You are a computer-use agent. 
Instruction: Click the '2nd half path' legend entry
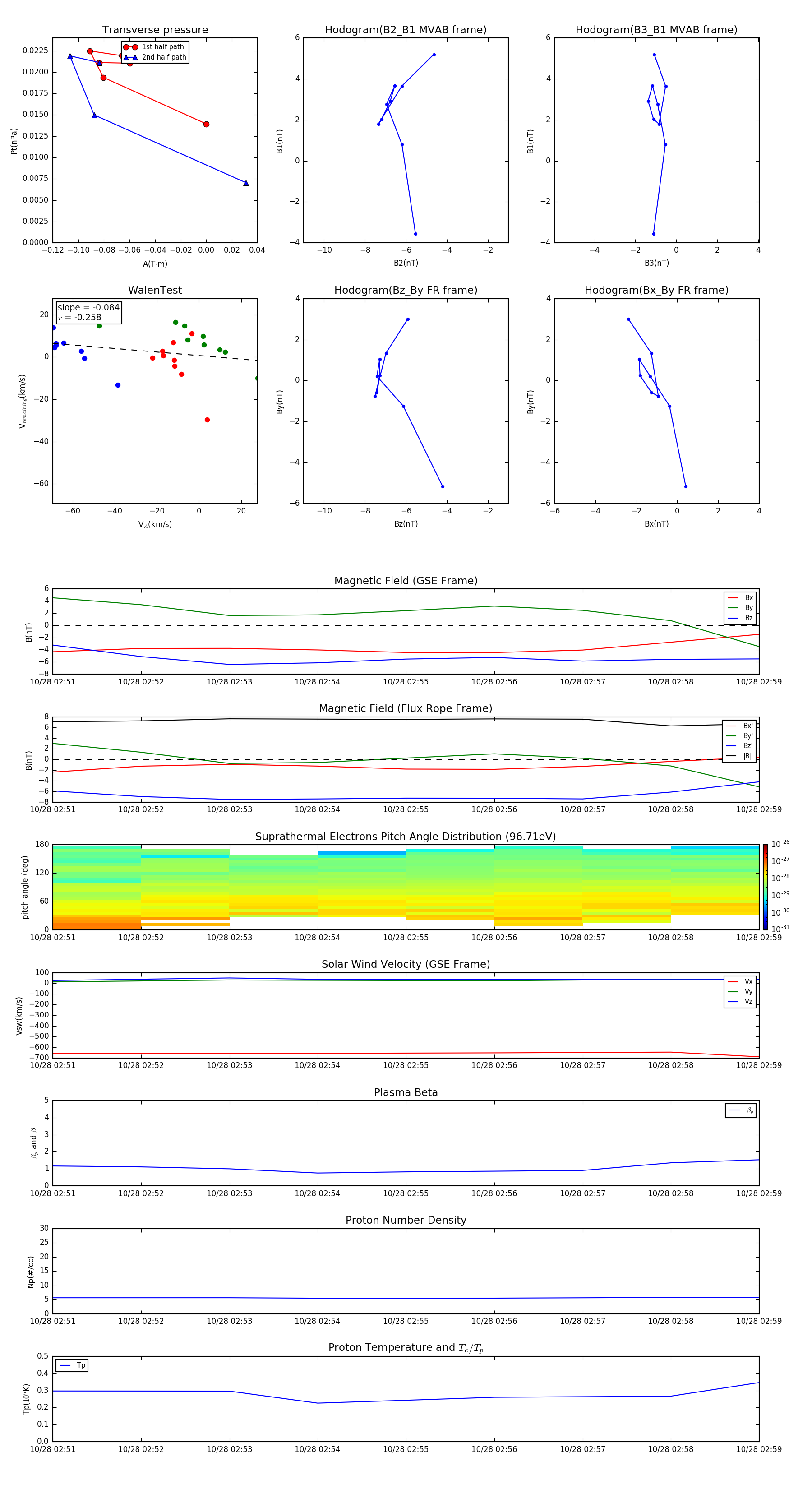(154, 57)
